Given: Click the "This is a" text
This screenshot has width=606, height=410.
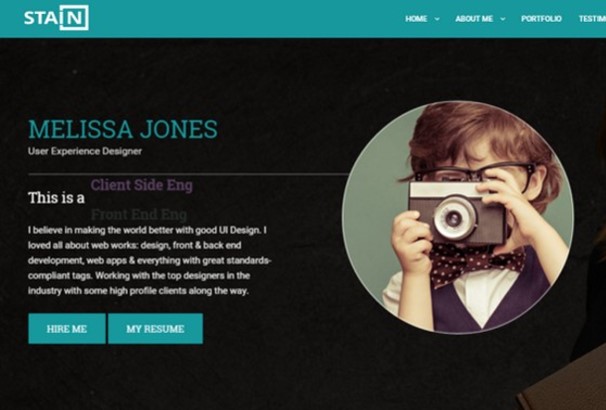Looking at the screenshot, I should 56,198.
